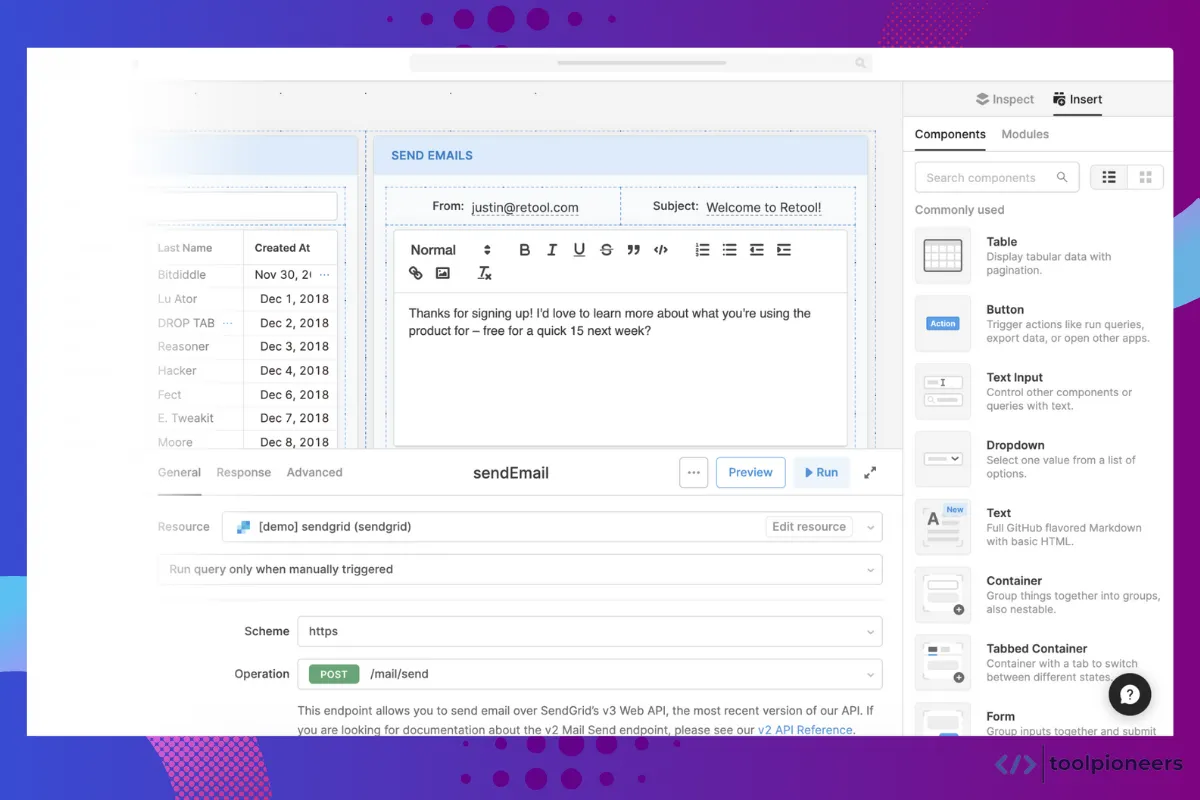Viewport: 1200px width, 800px height.
Task: Click the Subject field Welcome to Retool
Action: click(x=764, y=208)
